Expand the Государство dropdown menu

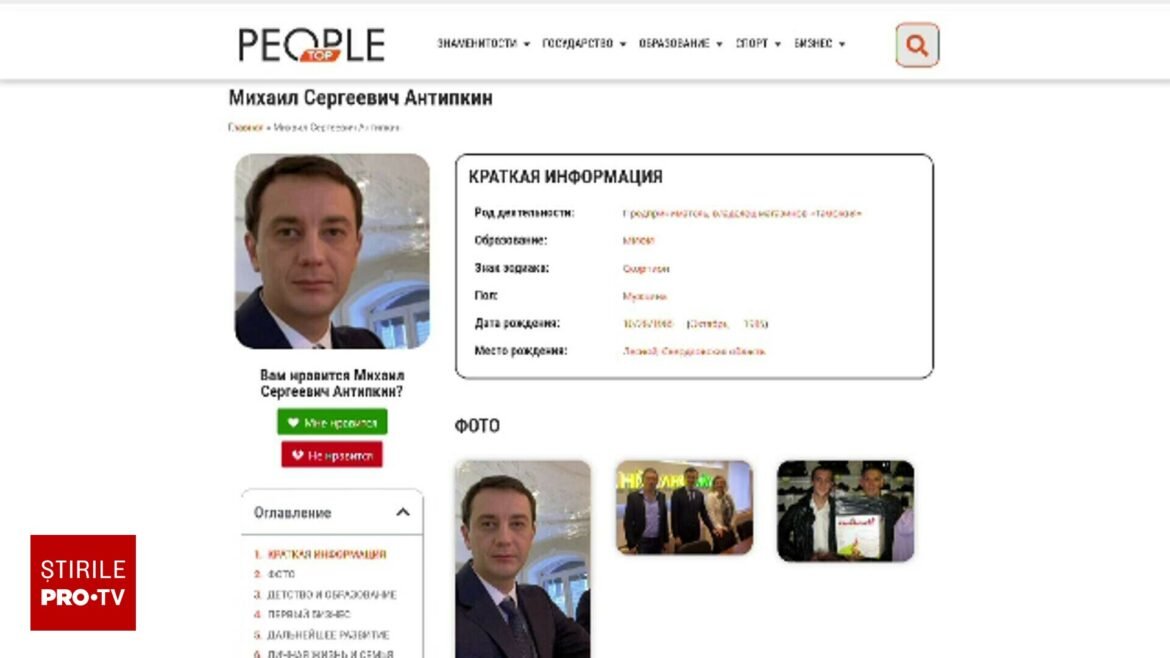coord(584,44)
